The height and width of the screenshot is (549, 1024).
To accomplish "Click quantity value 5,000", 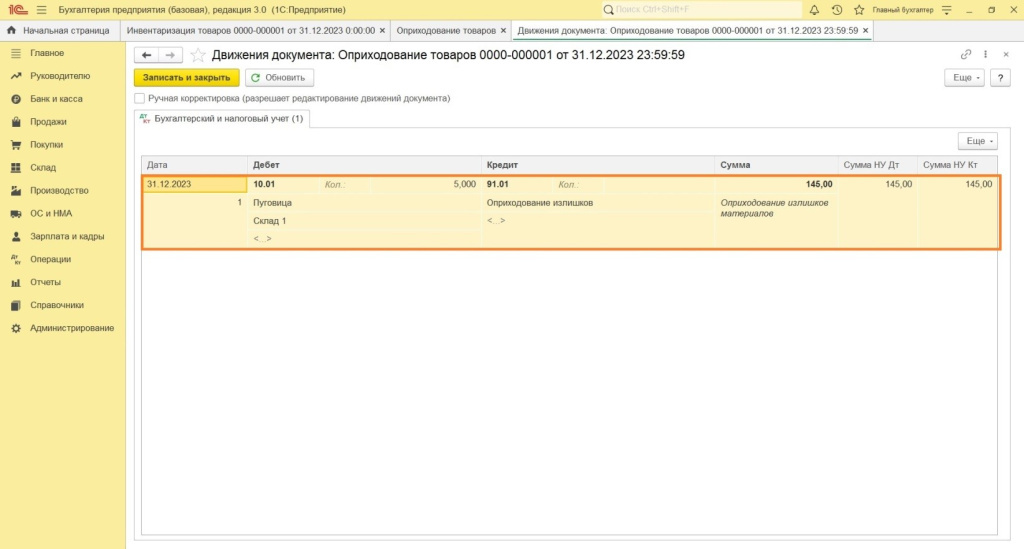I will (x=424, y=185).
